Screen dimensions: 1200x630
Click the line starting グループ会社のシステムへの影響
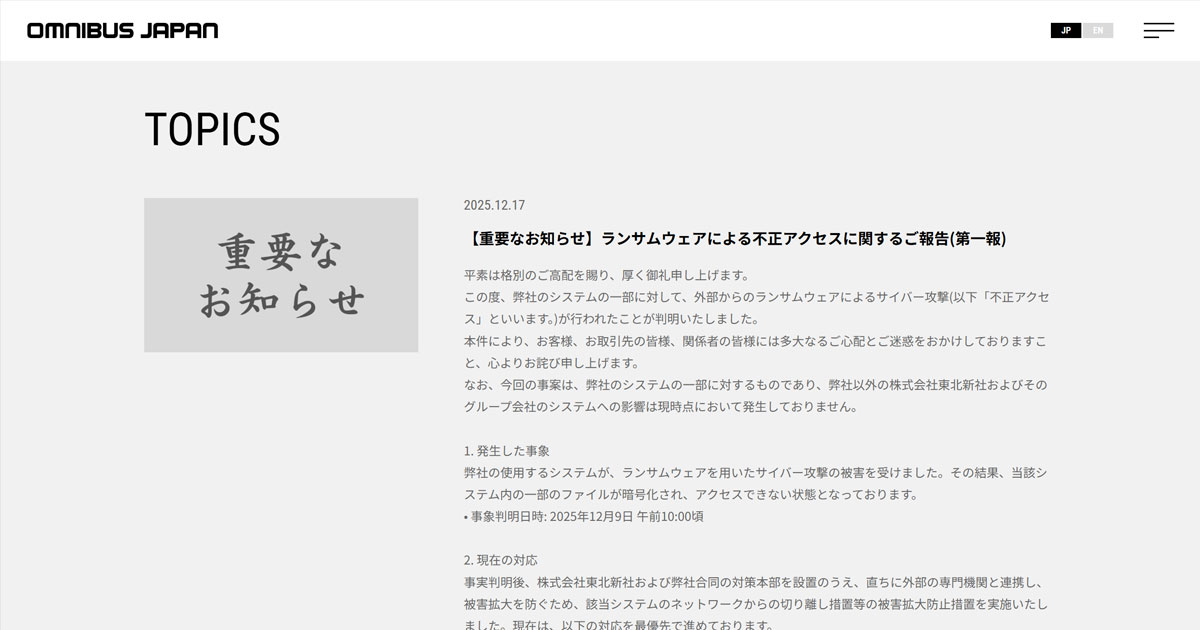click(660, 407)
